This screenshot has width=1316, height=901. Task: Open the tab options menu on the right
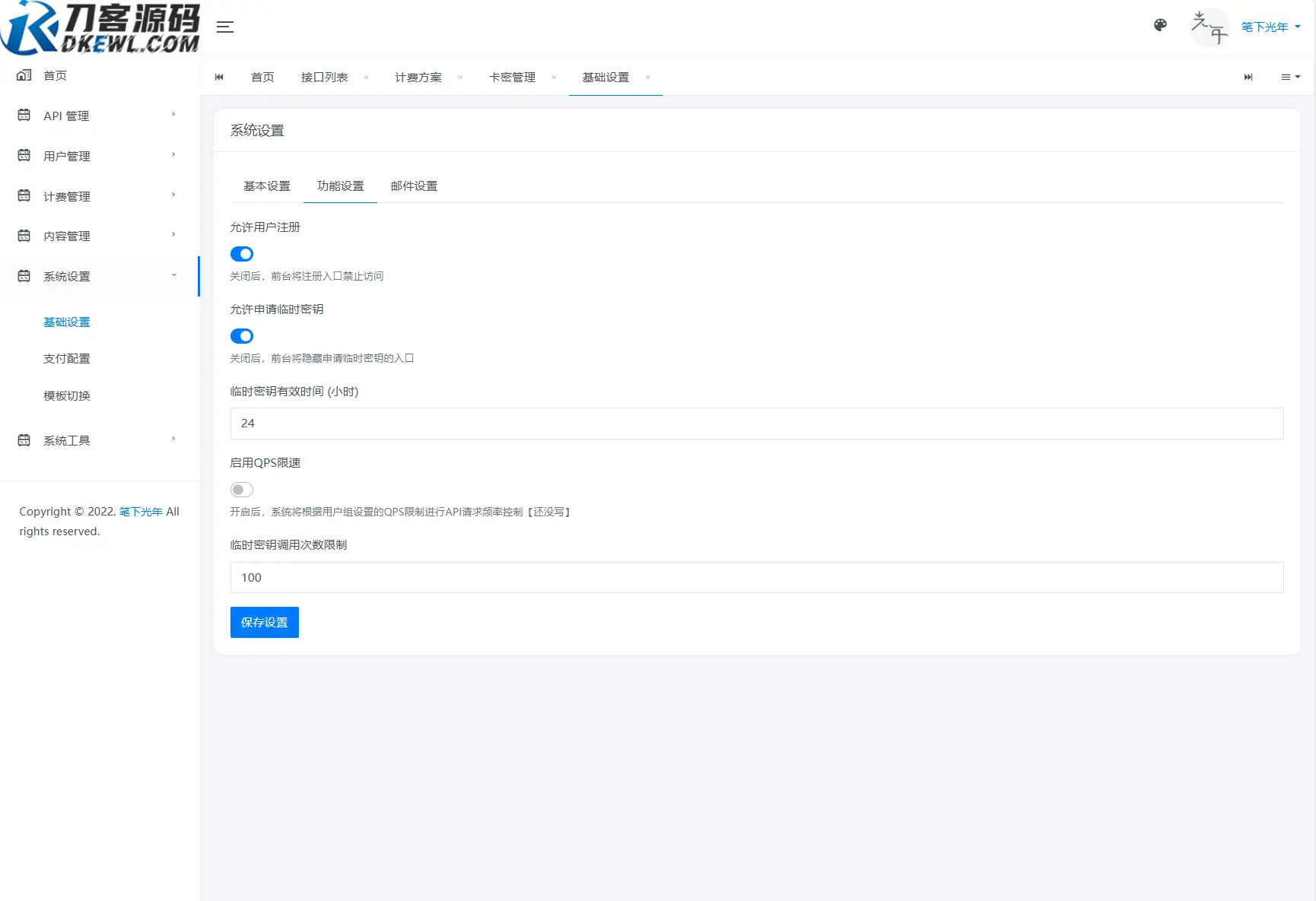[x=1289, y=77]
